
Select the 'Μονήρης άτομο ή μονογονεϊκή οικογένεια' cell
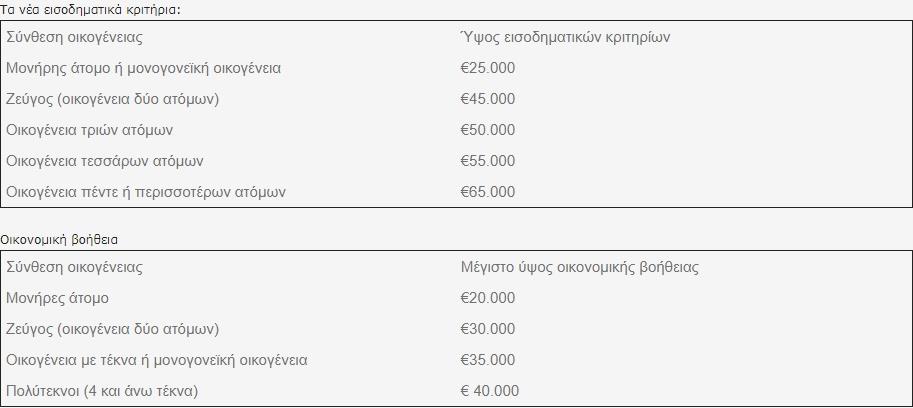[x=144, y=68]
